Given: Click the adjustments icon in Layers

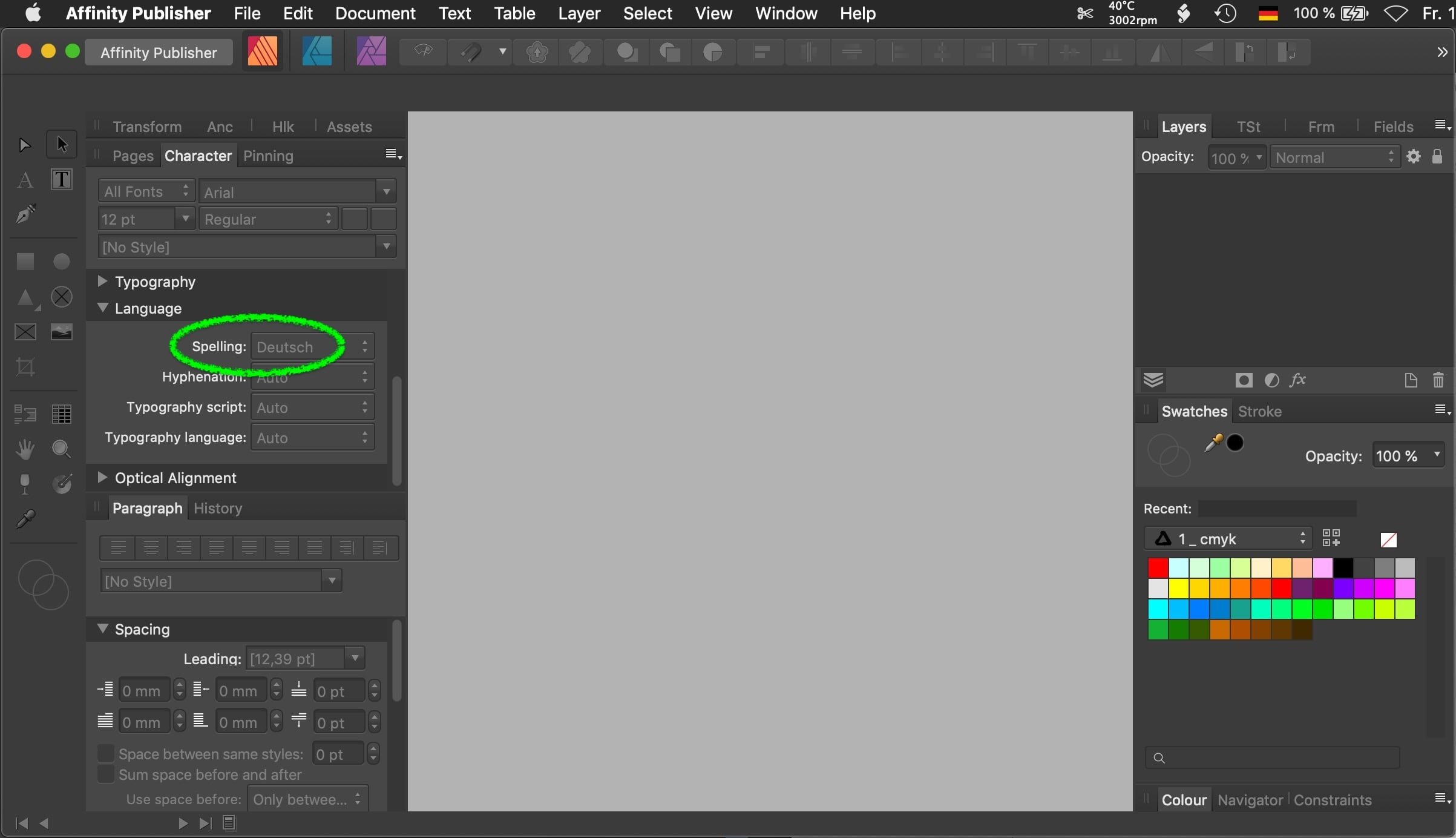Looking at the screenshot, I should click(x=1271, y=380).
